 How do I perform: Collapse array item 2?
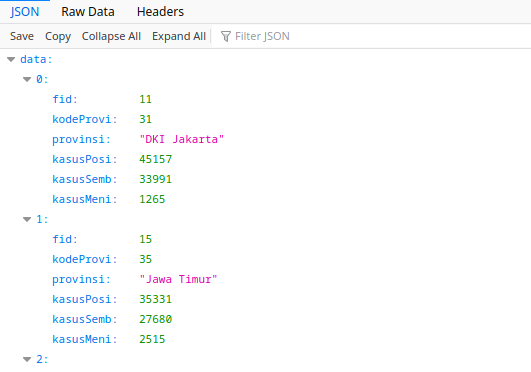[27, 359]
